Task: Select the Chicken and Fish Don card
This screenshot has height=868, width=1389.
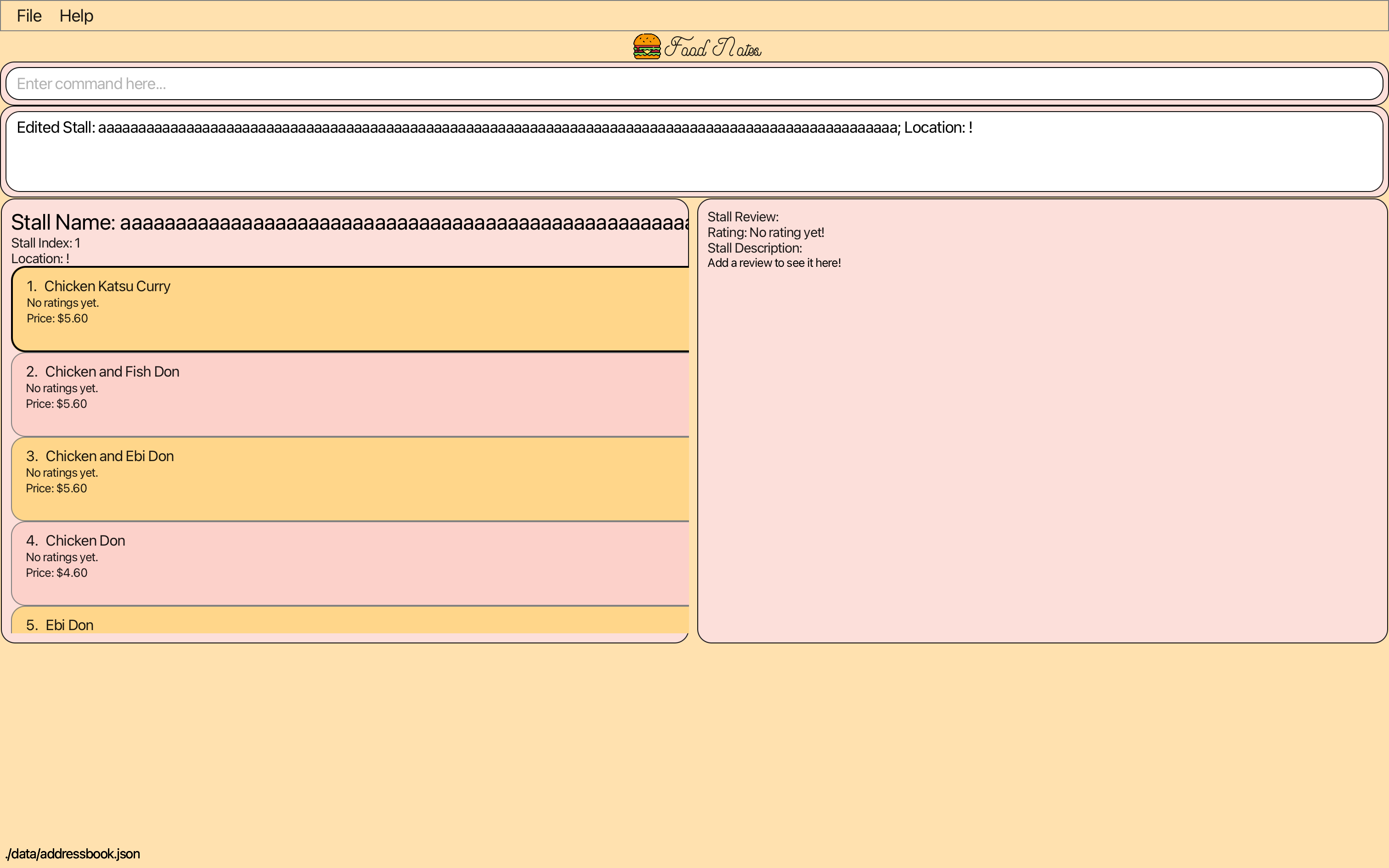Action: (x=350, y=395)
